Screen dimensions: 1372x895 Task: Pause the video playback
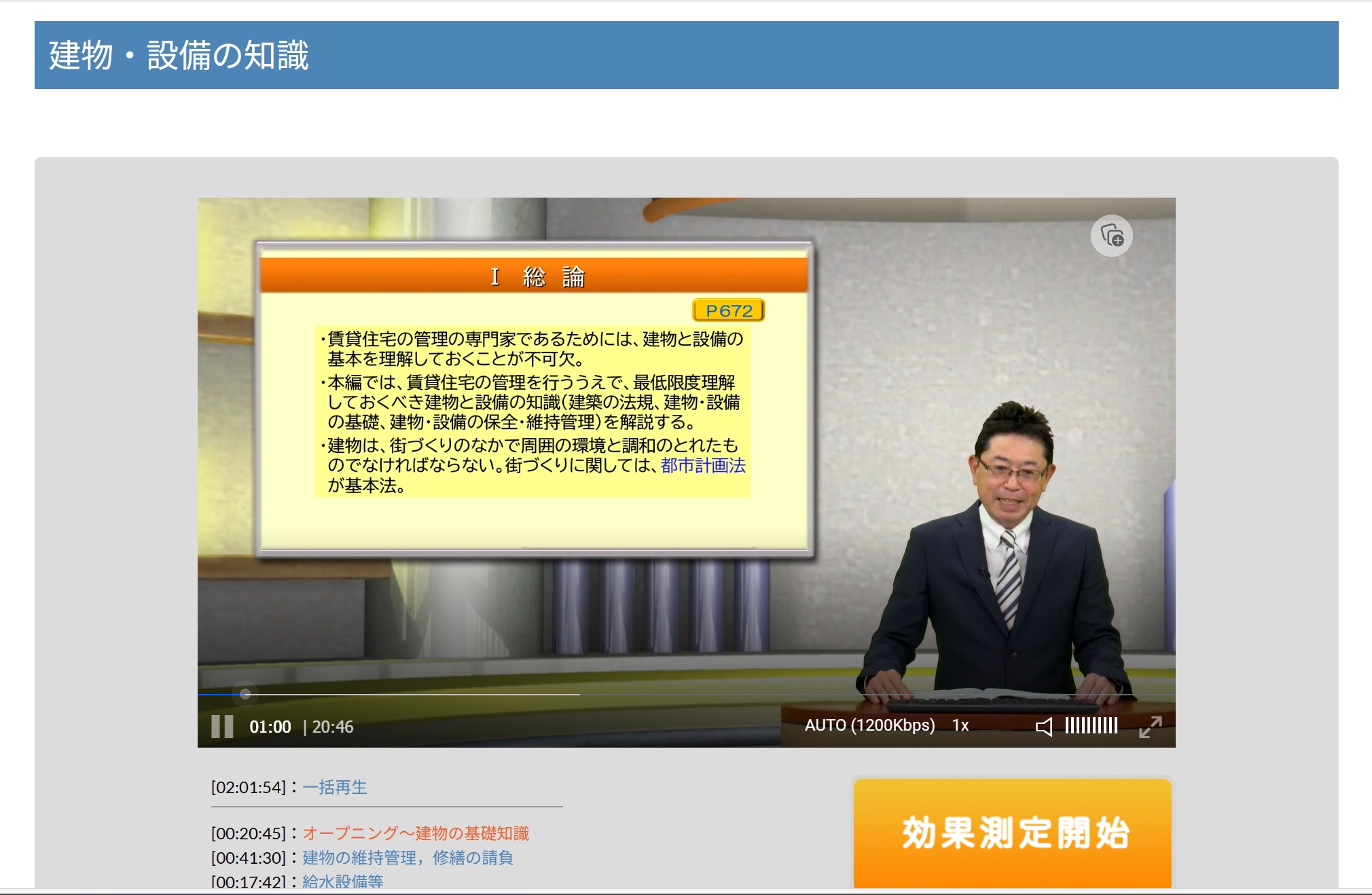(222, 727)
